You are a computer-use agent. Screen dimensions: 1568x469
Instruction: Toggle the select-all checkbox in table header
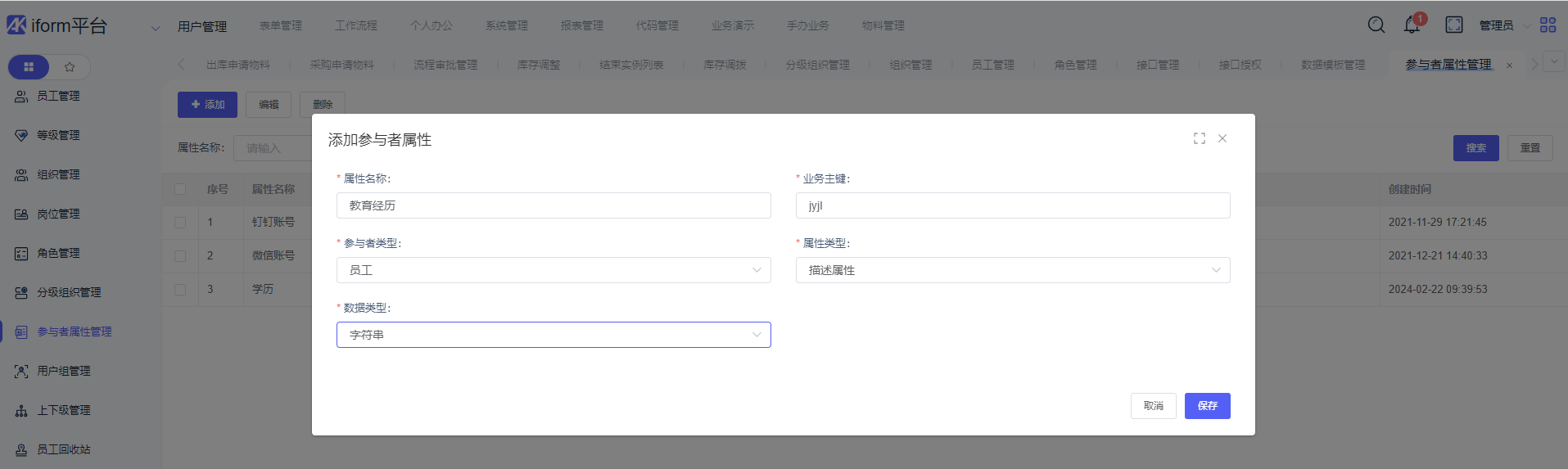[180, 189]
